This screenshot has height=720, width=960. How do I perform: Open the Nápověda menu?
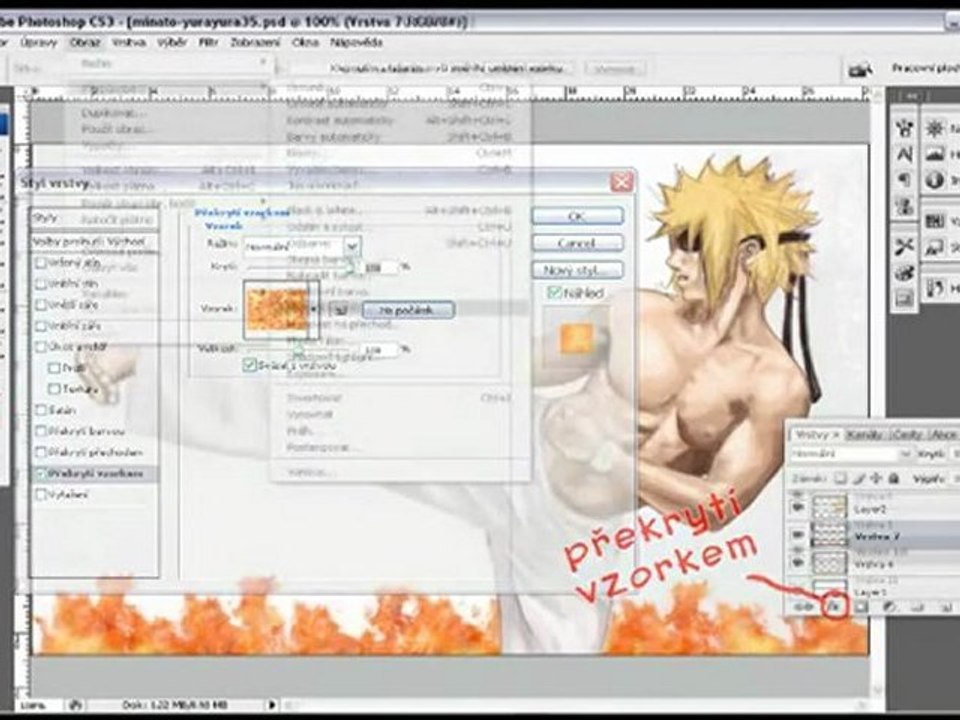tap(356, 42)
